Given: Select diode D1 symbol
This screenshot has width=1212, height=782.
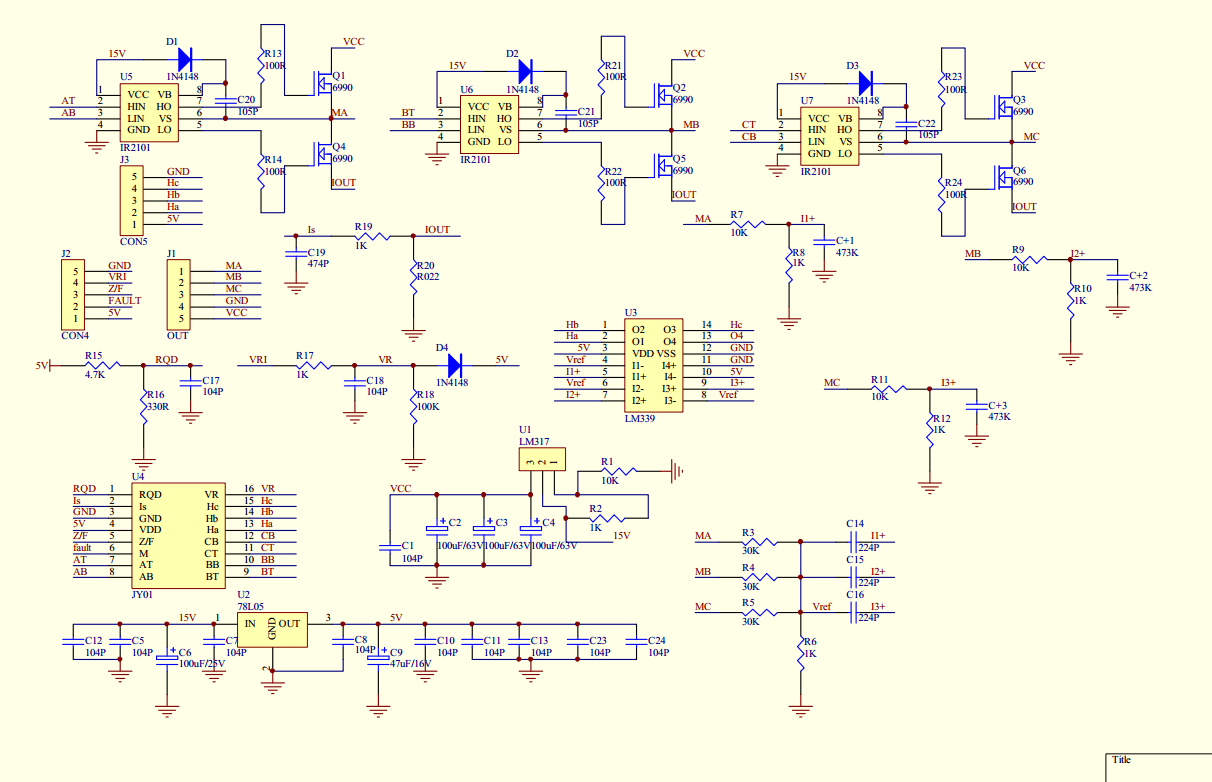Looking at the screenshot, I should (183, 59).
